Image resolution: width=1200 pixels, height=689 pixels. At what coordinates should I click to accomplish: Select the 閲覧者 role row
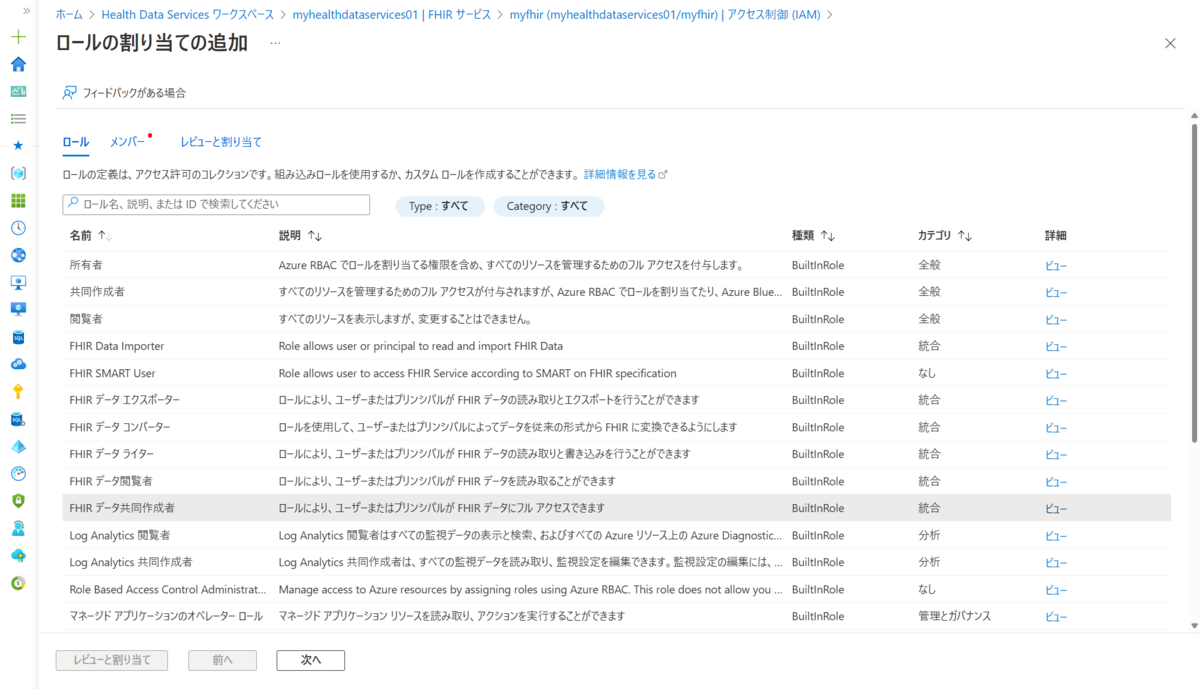[616, 319]
